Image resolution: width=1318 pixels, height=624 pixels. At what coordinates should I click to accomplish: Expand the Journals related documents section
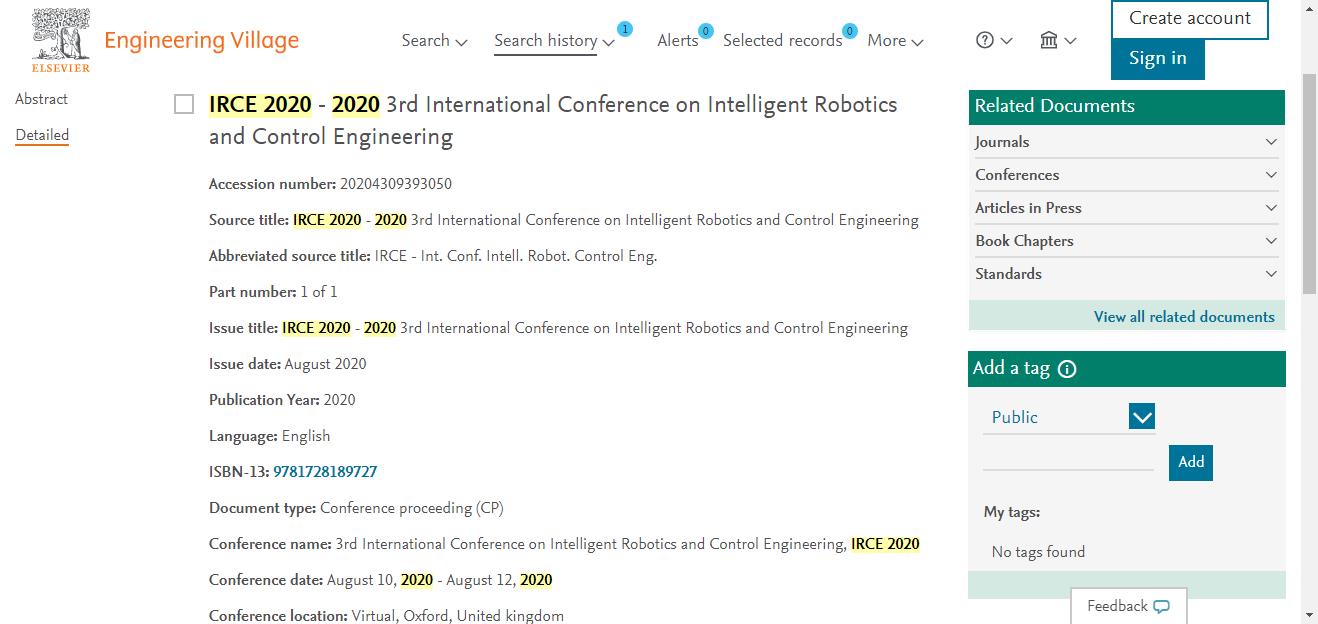[x=1127, y=142]
